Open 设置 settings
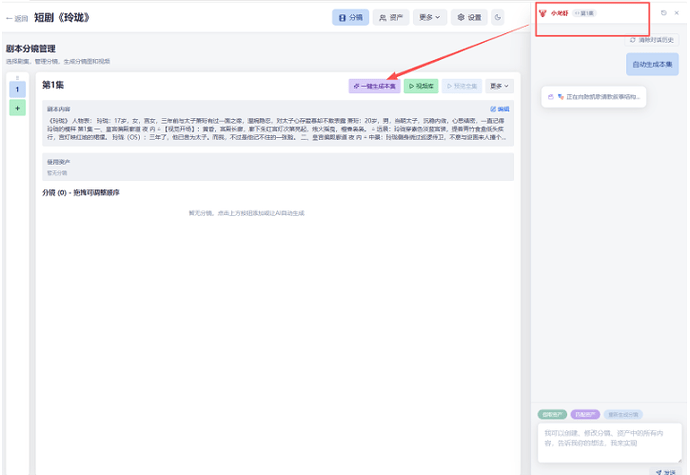The image size is (690, 475). (468, 17)
